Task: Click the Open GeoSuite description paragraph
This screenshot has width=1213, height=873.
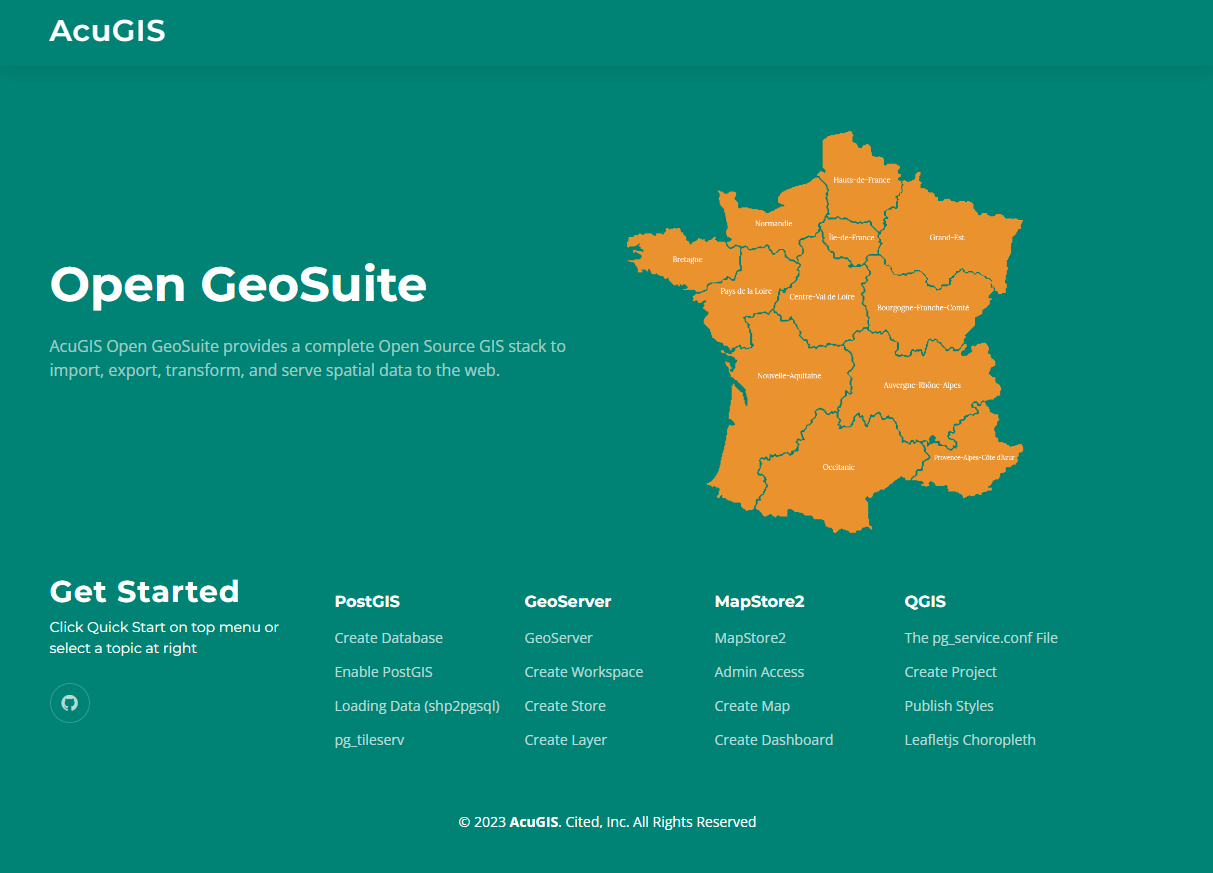Action: (x=308, y=358)
